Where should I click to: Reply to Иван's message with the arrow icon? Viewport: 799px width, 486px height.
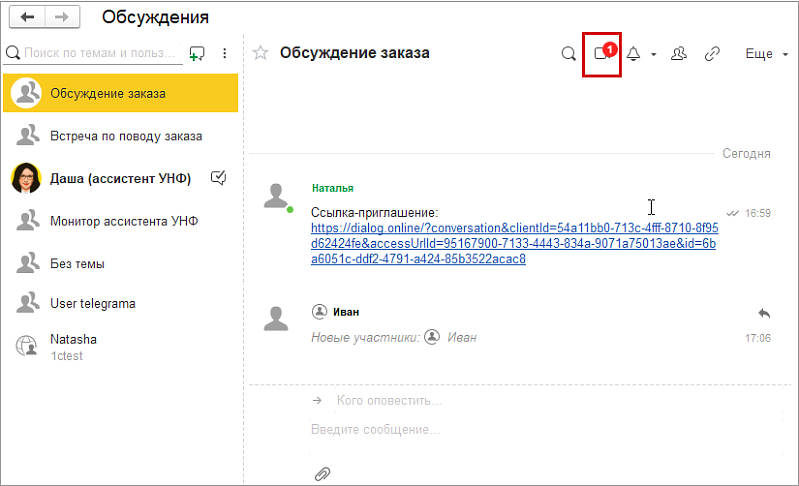(764, 313)
